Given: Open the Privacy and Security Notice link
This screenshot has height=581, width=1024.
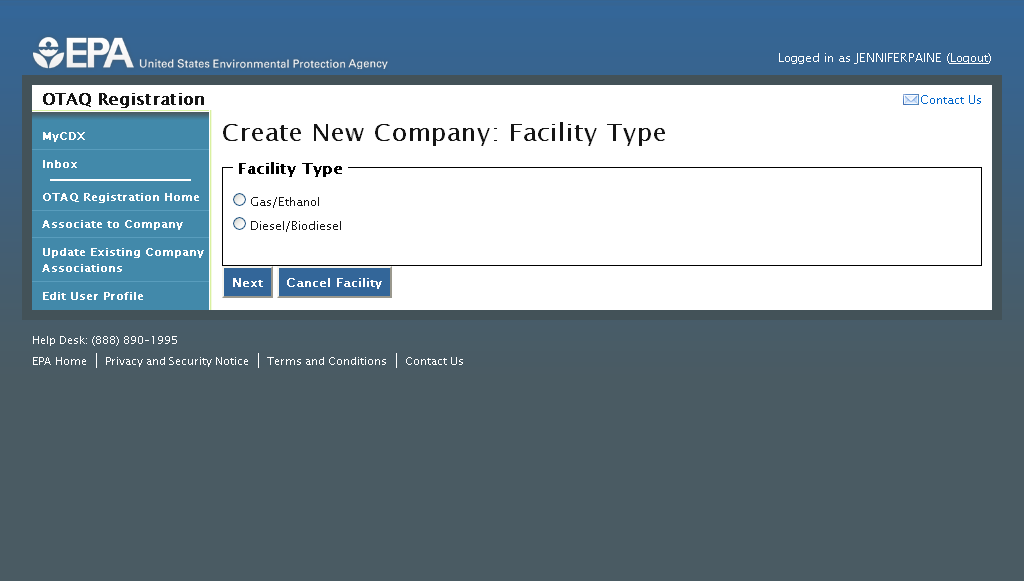Looking at the screenshot, I should click(177, 361).
